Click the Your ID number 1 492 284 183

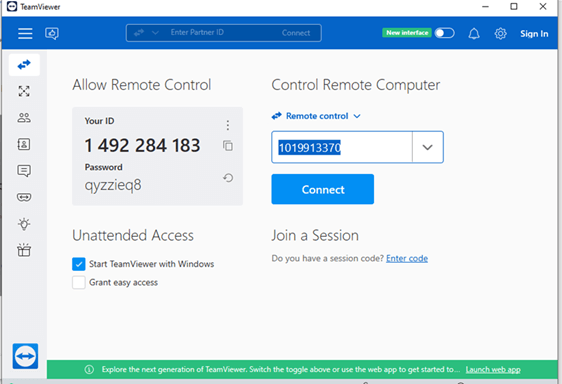coord(142,145)
